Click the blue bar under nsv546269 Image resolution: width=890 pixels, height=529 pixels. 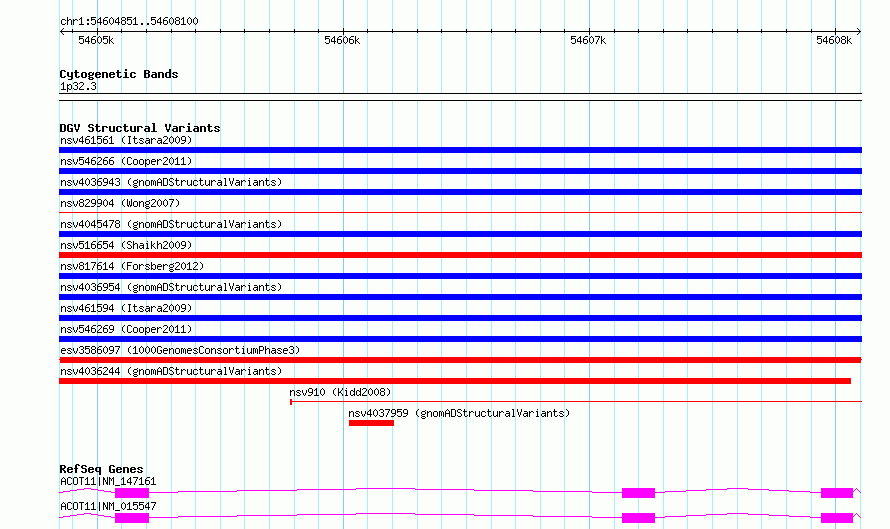tap(460, 339)
